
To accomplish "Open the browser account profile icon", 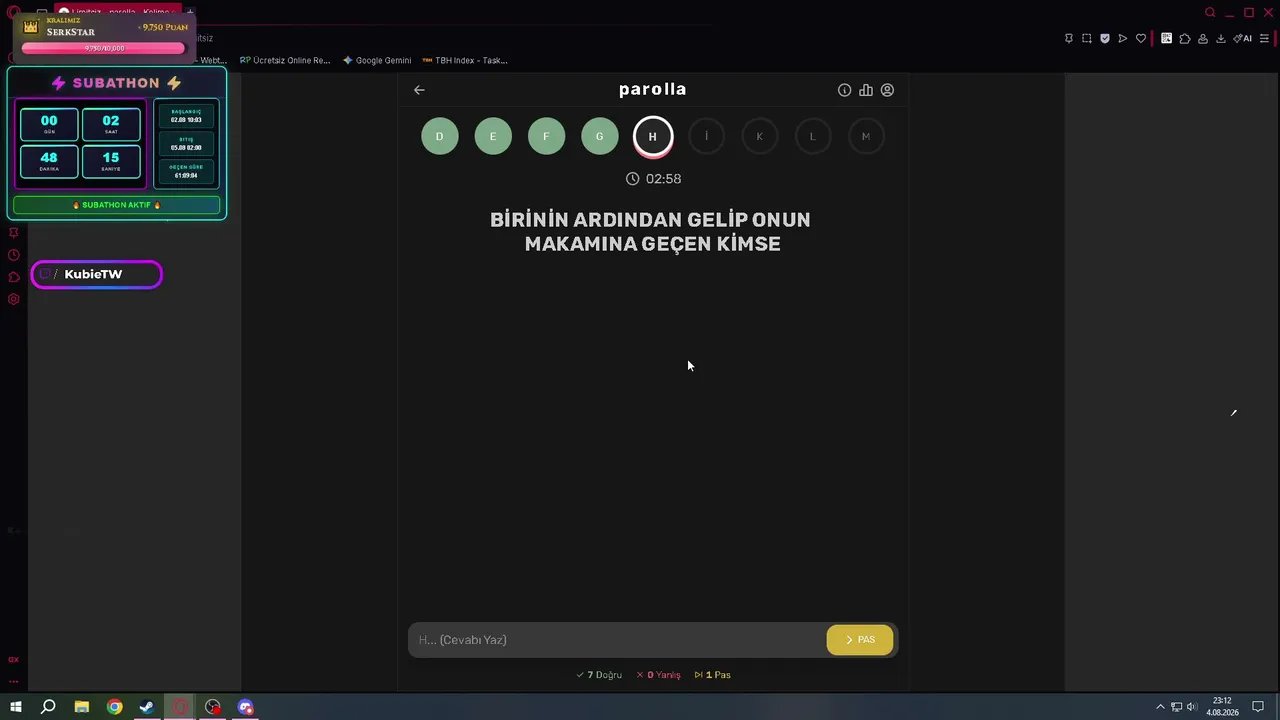I will [x=1203, y=38].
